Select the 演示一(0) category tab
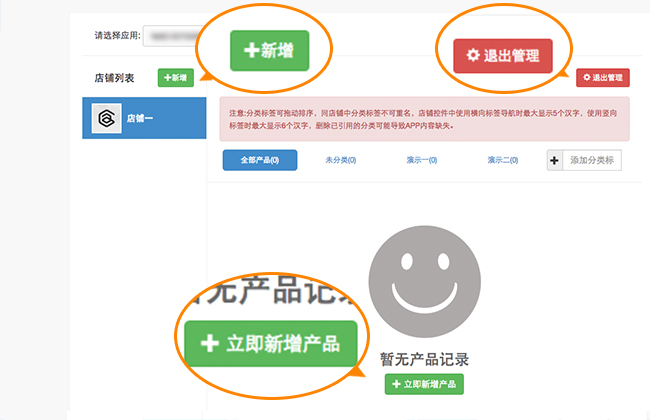This screenshot has width=650, height=420. [421, 160]
